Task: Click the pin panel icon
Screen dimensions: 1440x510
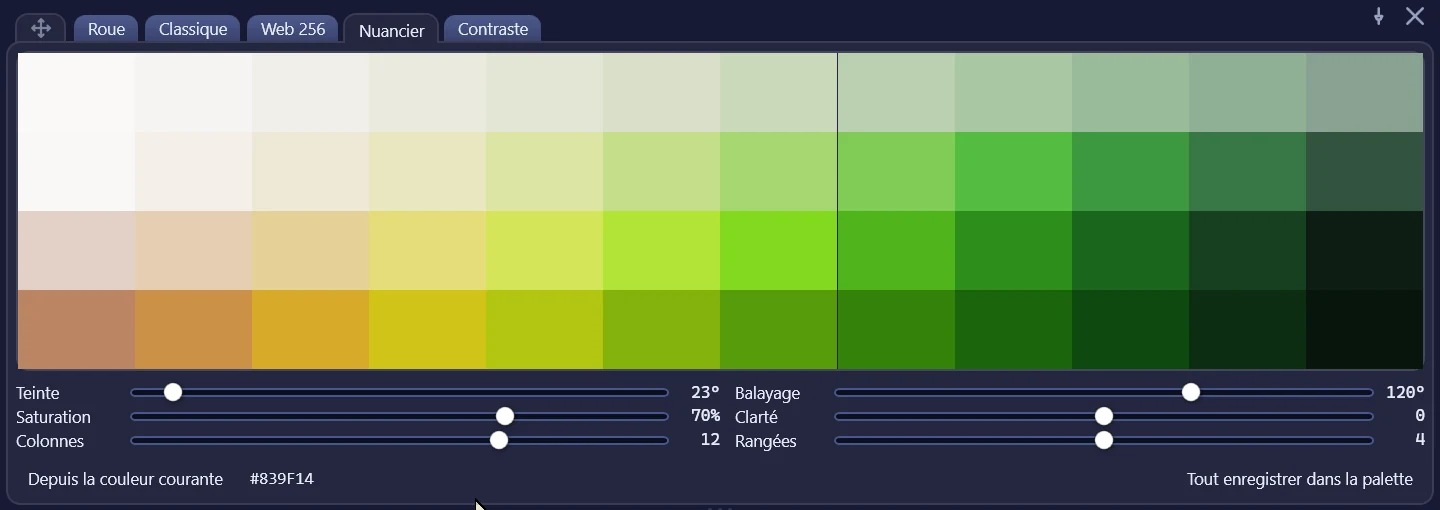Action: [1378, 16]
